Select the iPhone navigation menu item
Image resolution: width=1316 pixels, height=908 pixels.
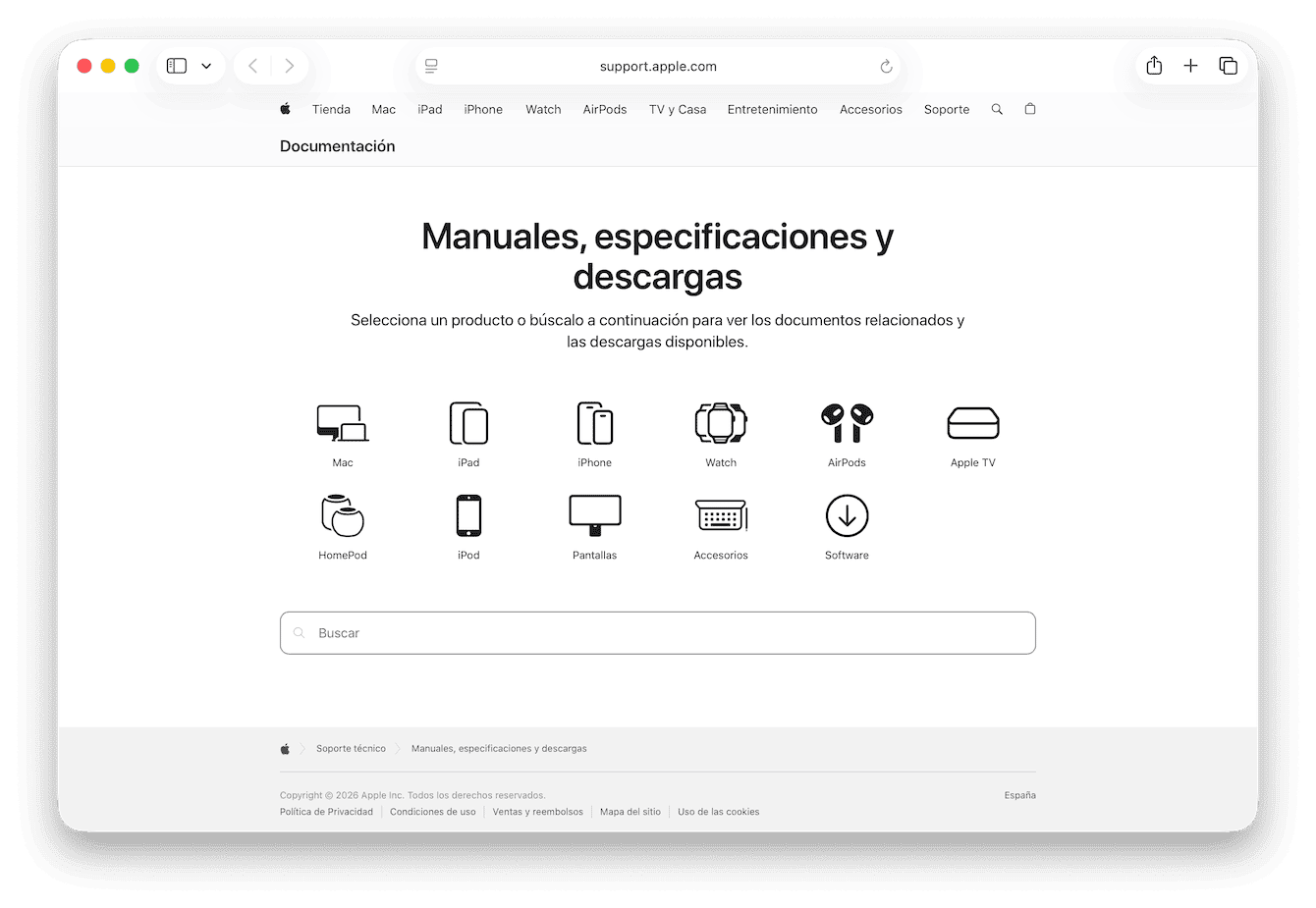(x=483, y=109)
